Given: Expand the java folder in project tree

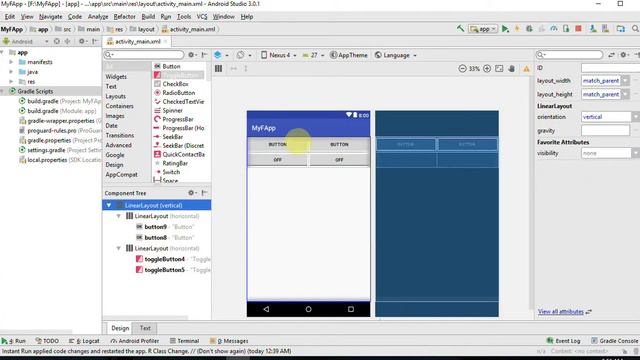Looking at the screenshot, I should pos(11,72).
